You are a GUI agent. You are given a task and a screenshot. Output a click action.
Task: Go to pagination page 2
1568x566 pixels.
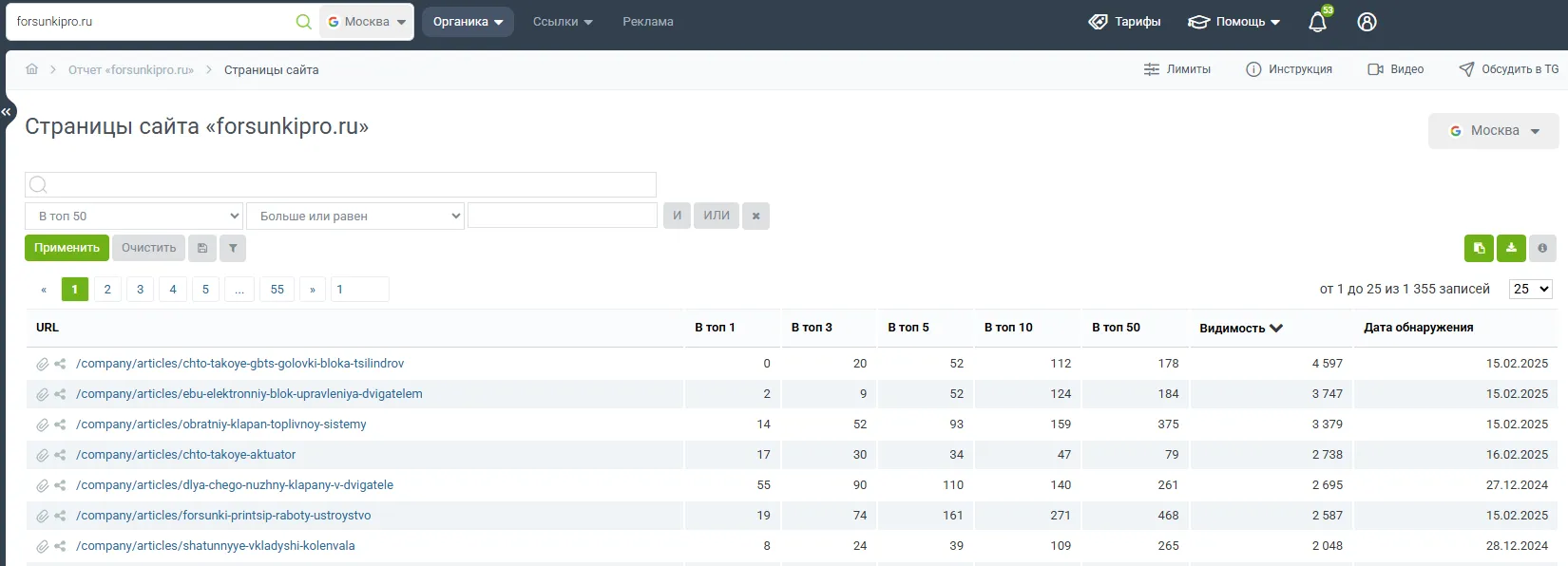(x=107, y=290)
